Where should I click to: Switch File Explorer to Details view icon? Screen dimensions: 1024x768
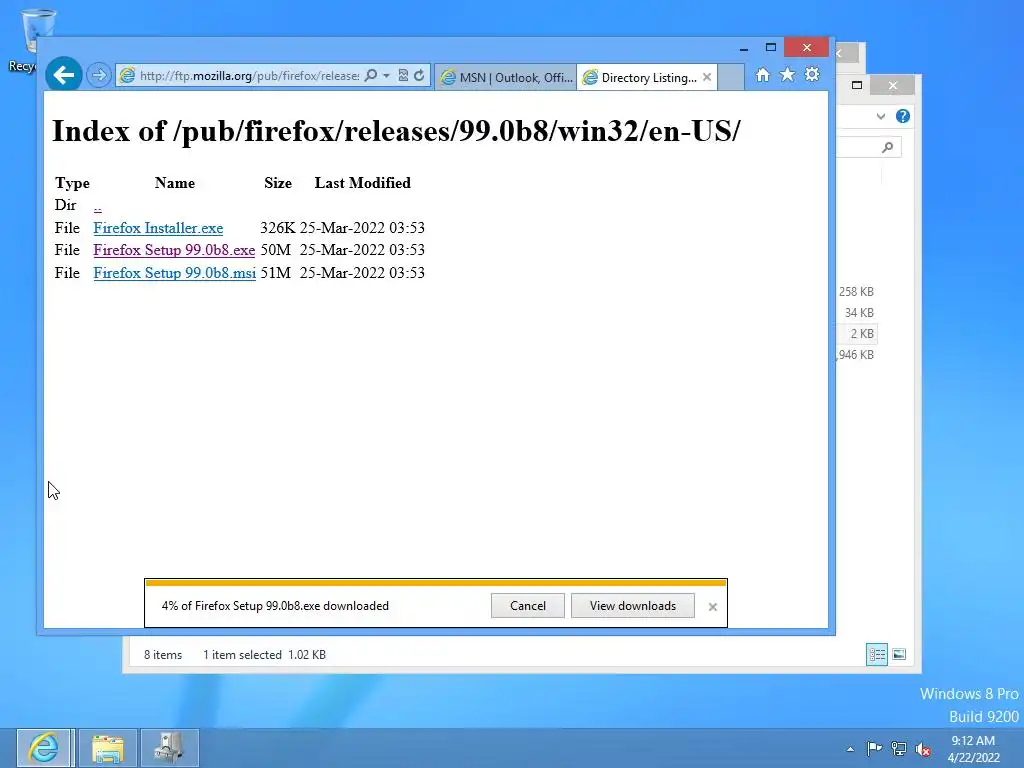coord(876,654)
